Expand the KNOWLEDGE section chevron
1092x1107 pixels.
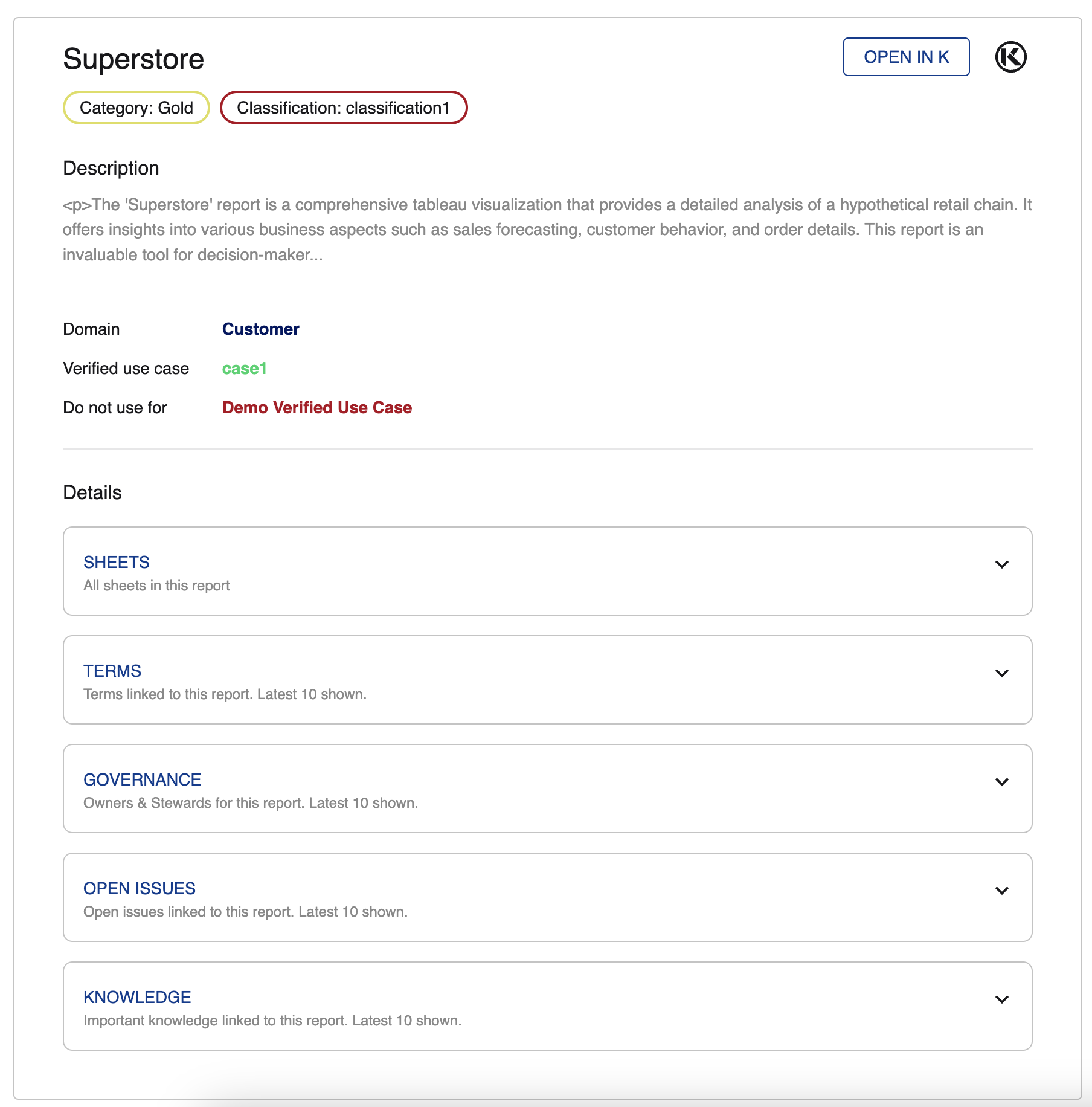coord(1001,999)
